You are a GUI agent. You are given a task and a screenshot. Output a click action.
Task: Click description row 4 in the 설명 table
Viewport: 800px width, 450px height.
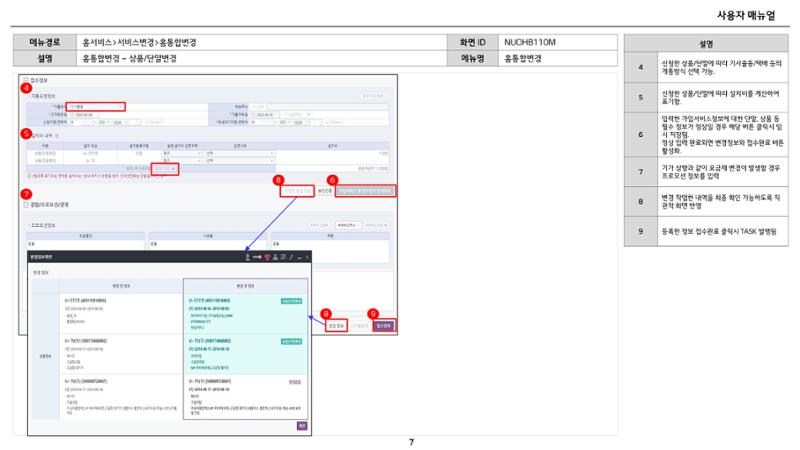(x=706, y=67)
